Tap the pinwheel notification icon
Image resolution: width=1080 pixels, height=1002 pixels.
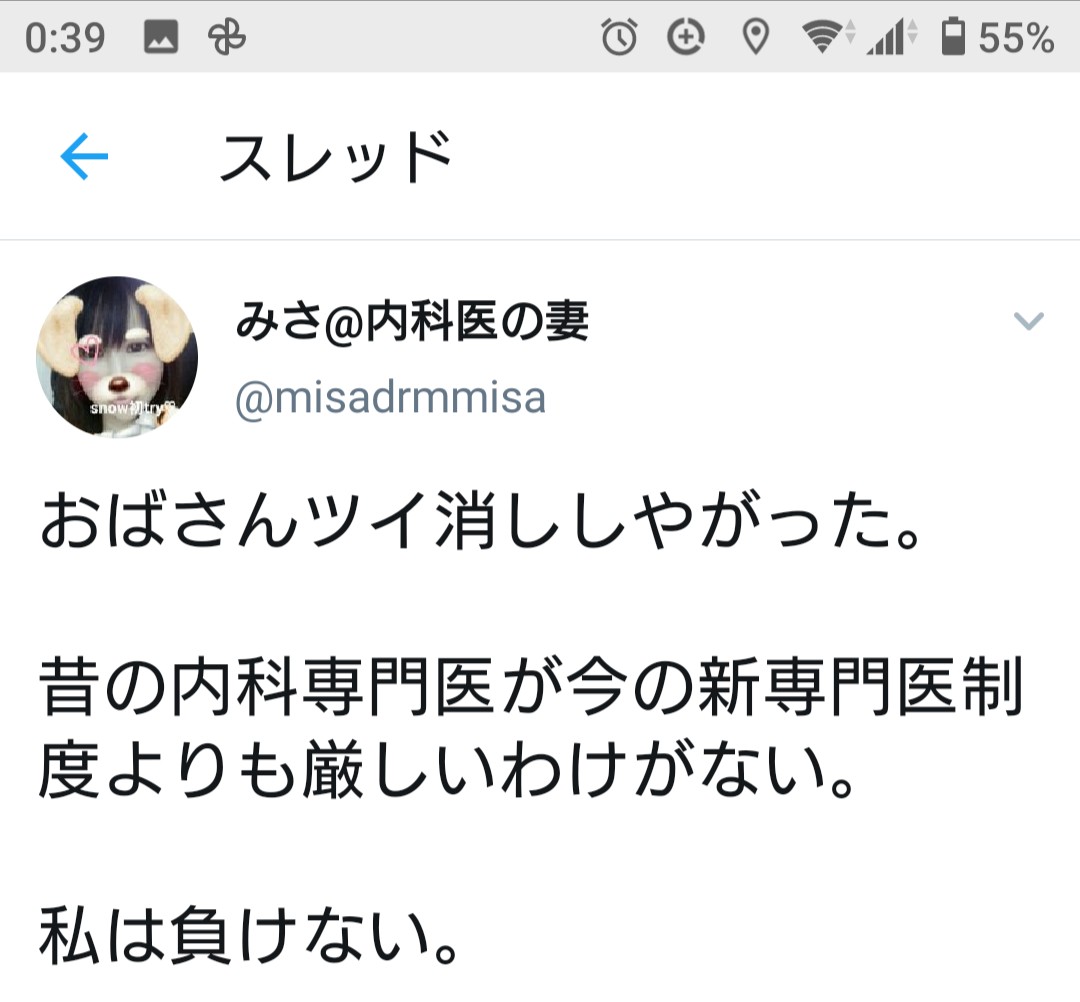coord(227,36)
